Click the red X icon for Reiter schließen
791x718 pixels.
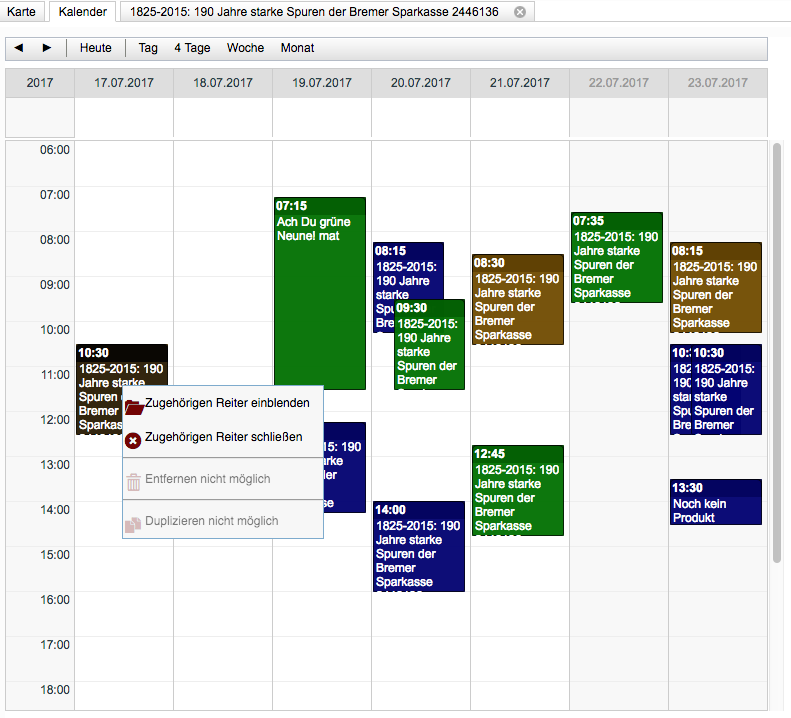click(x=133, y=439)
